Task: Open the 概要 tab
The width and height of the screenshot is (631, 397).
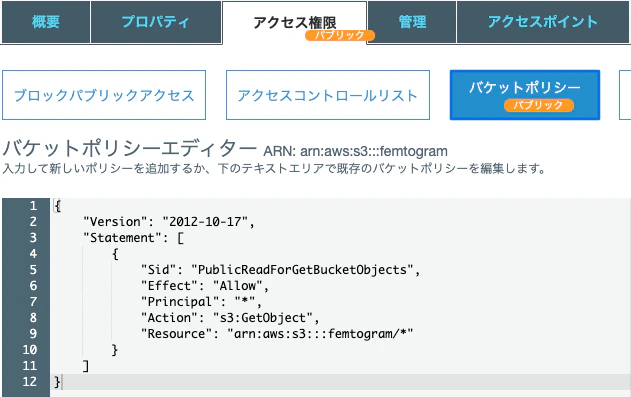Action: (x=45, y=22)
